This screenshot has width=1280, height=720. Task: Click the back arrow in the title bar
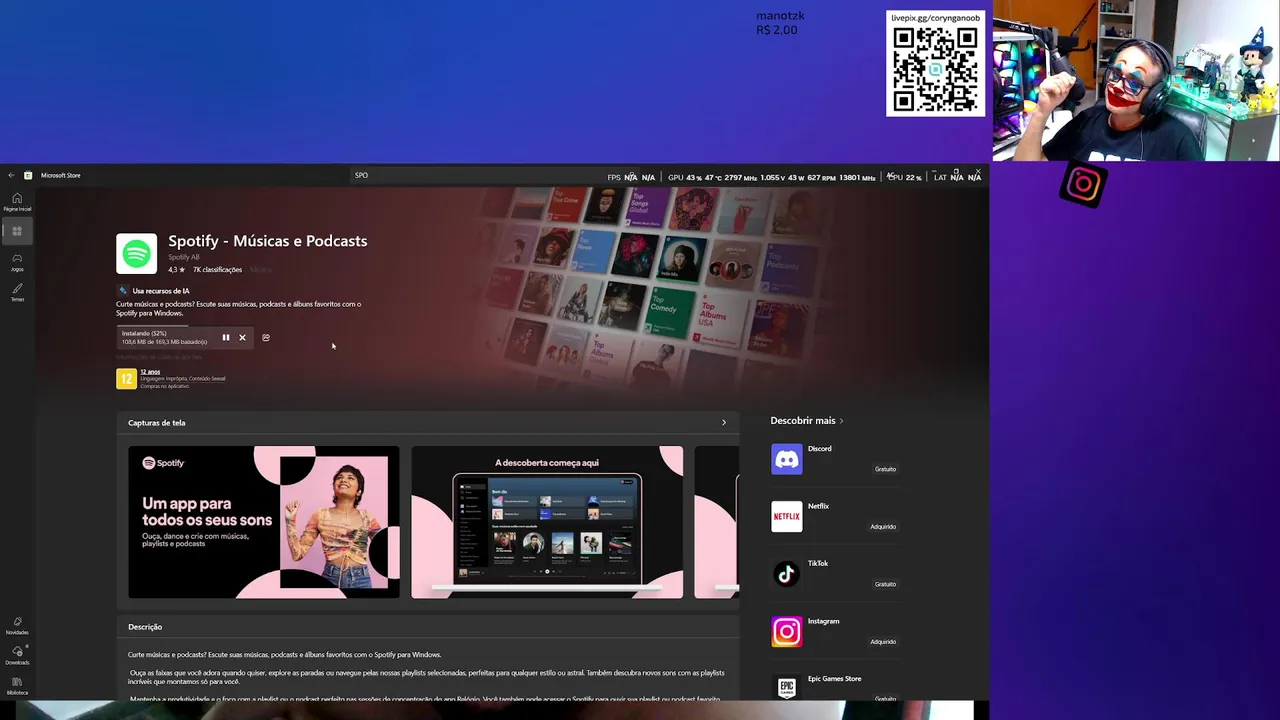[x=11, y=175]
